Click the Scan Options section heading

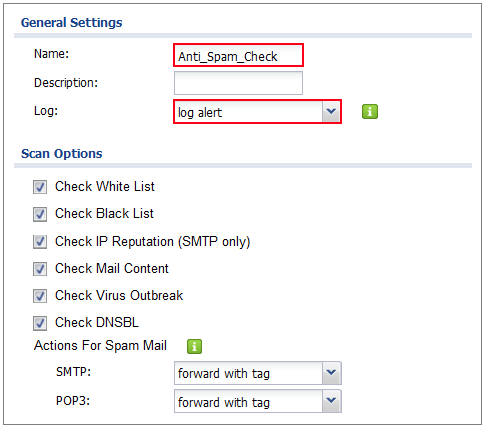tap(62, 154)
